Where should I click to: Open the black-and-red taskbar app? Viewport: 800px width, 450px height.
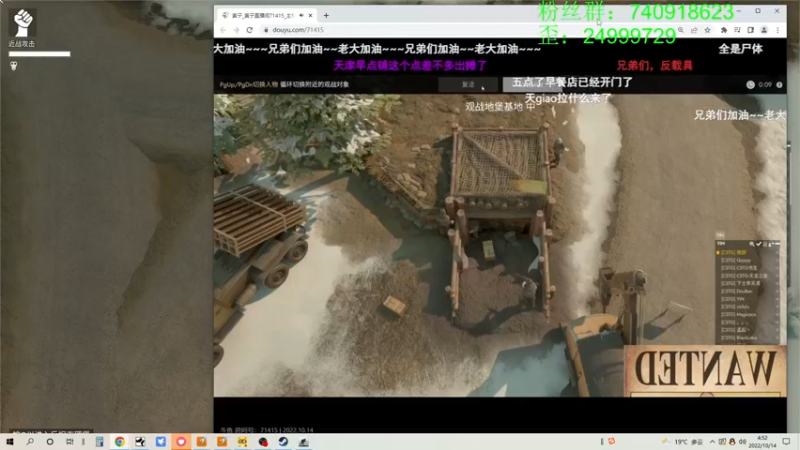pyautogui.click(x=263, y=442)
